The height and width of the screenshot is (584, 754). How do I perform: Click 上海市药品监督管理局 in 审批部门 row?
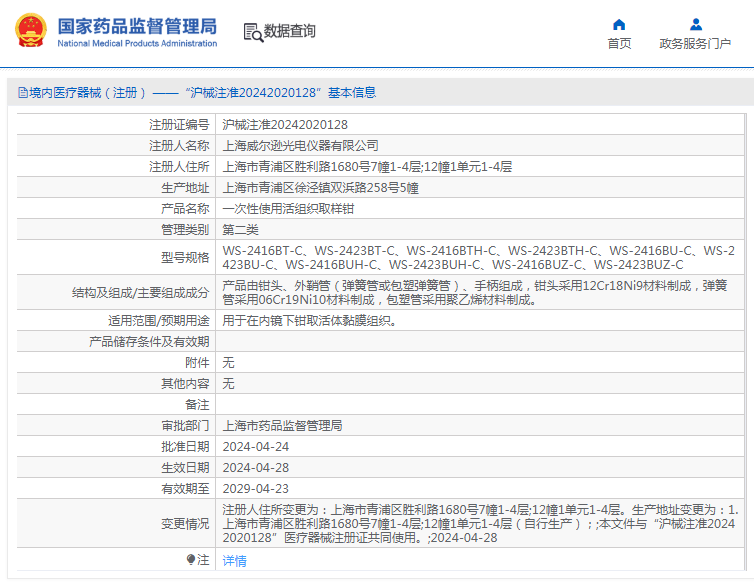[282, 425]
